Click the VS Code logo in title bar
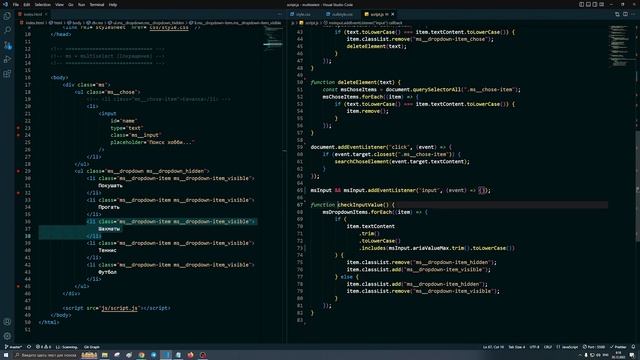 5,4
